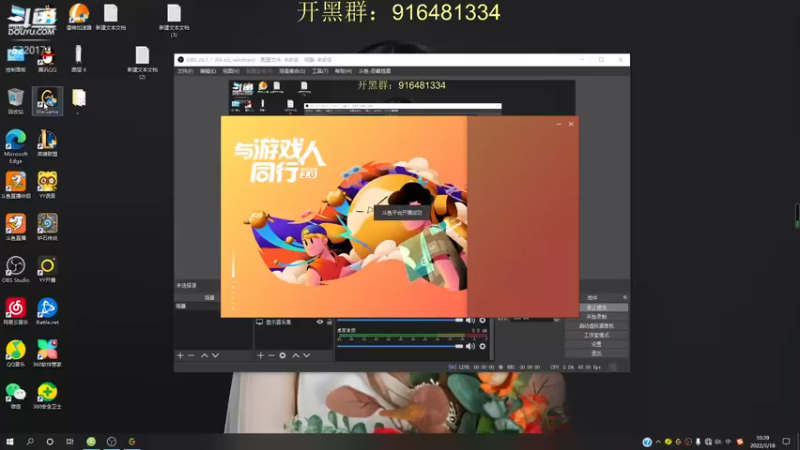Adjust the upper mixer channel volume slider
The height and width of the screenshot is (450, 800).
(x=400, y=320)
